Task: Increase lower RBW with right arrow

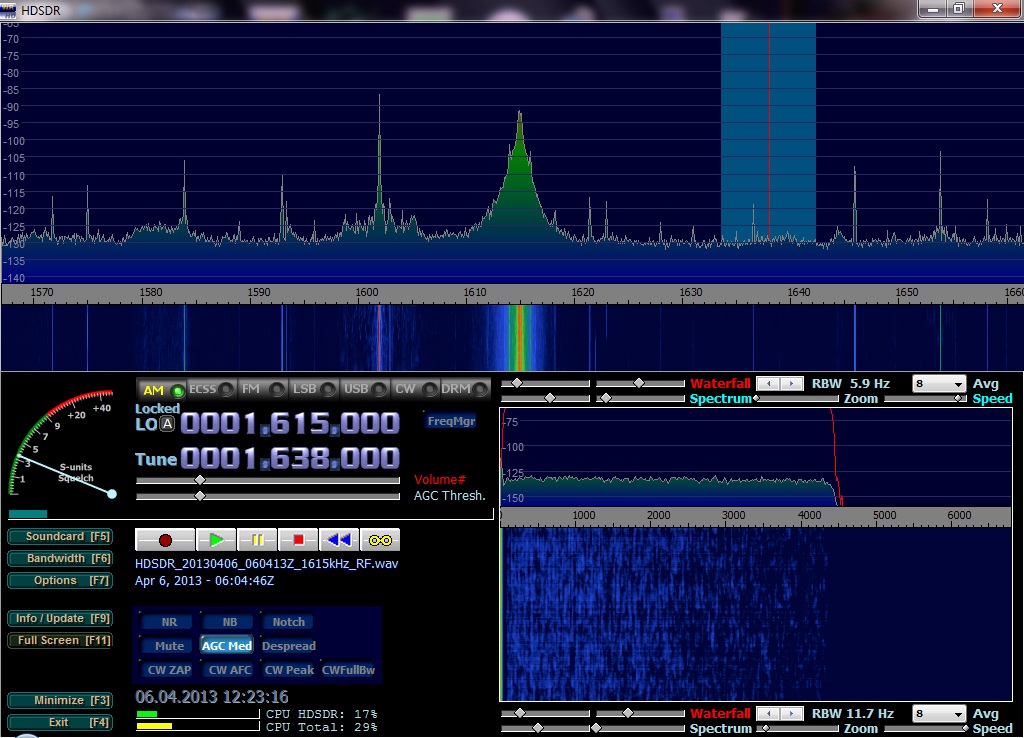Action: click(x=792, y=713)
